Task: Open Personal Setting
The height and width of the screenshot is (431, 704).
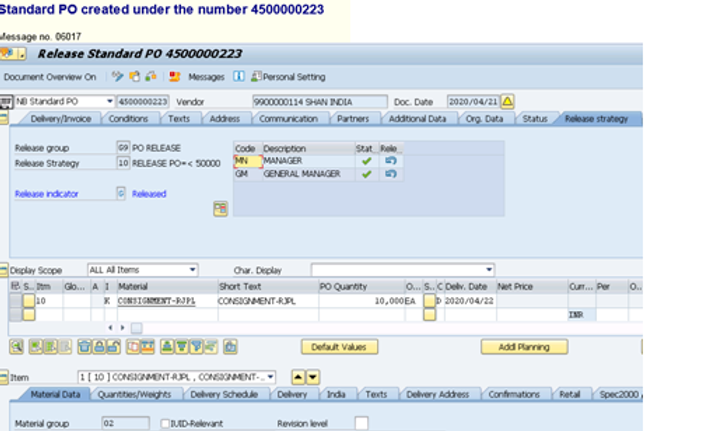Action: pyautogui.click(x=288, y=77)
